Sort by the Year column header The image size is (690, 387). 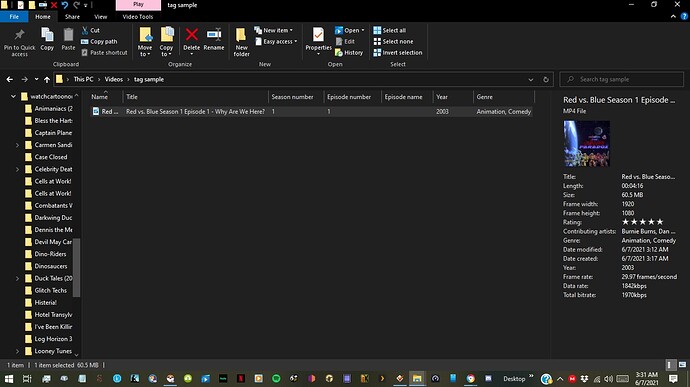pyautogui.click(x=453, y=97)
